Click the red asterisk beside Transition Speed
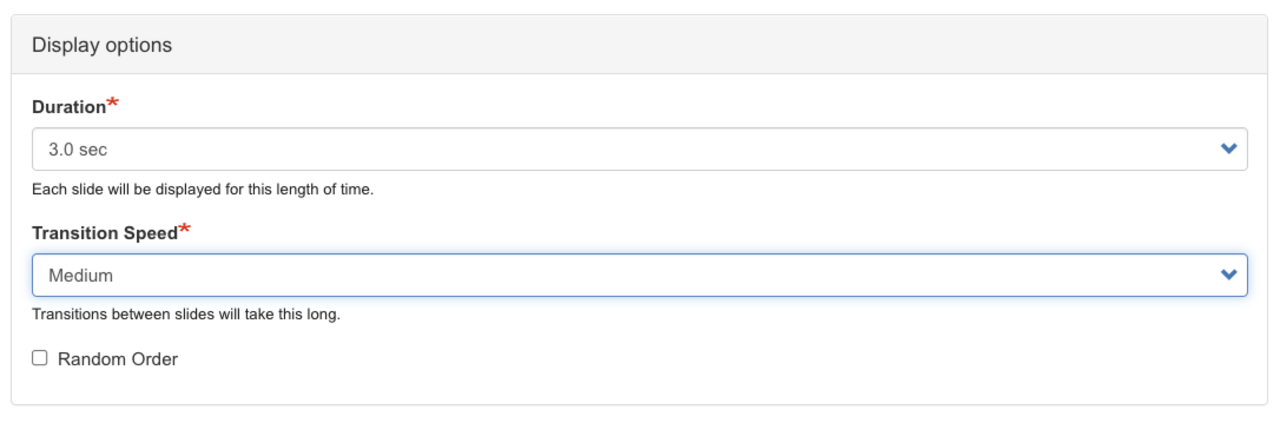This screenshot has width=1280, height=423. [x=184, y=229]
